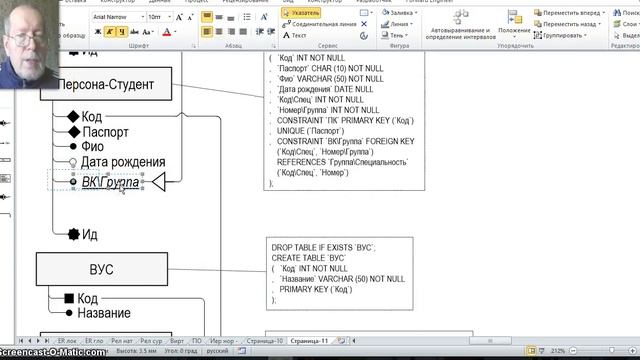The image size is (640, 360).
Task: Open Шрифт group dialog launcher
Action: [x=193, y=46]
